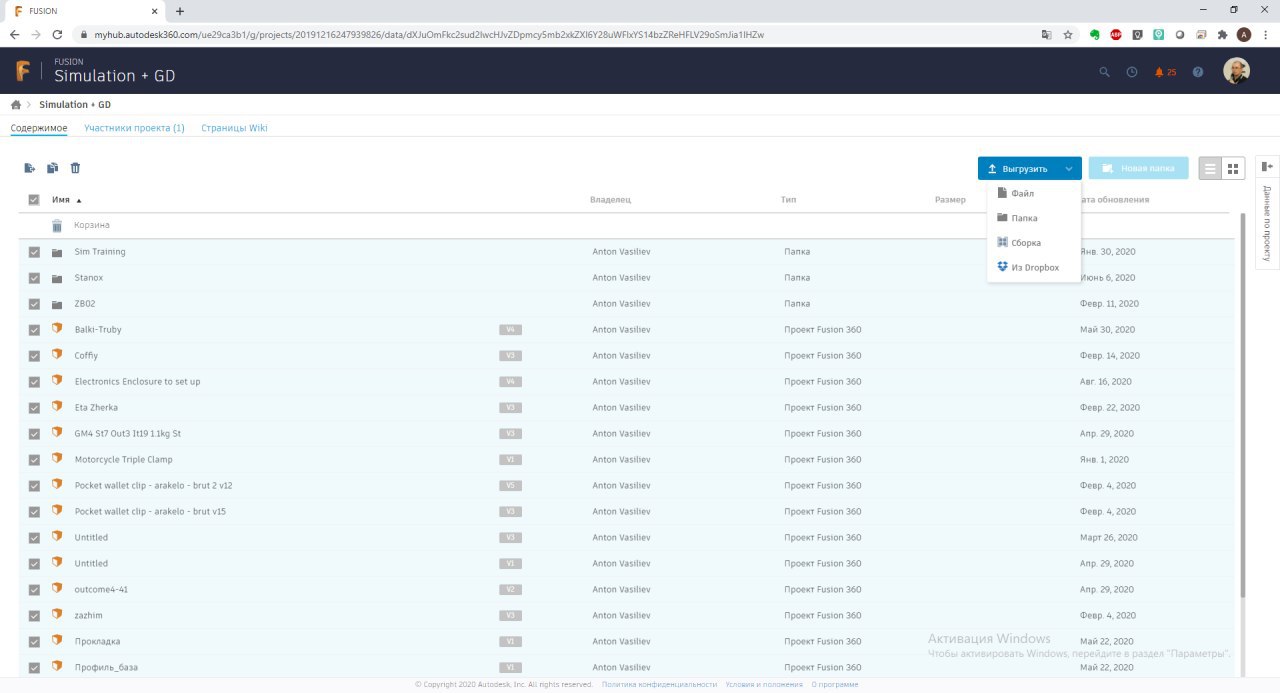Viewport: 1280px width, 693px height.
Task: Click the move selected items icon
Action: click(x=30, y=168)
